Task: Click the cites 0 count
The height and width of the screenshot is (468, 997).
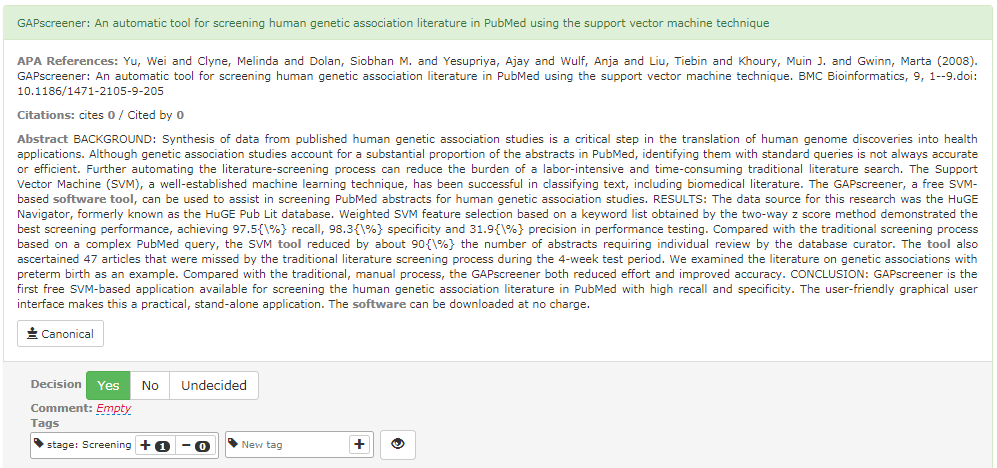Action: click(97, 115)
